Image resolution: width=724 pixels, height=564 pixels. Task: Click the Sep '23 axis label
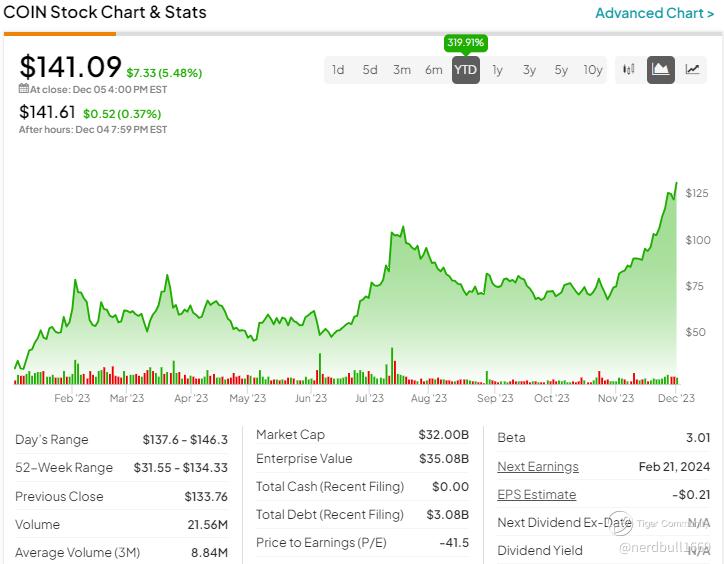coord(495,398)
